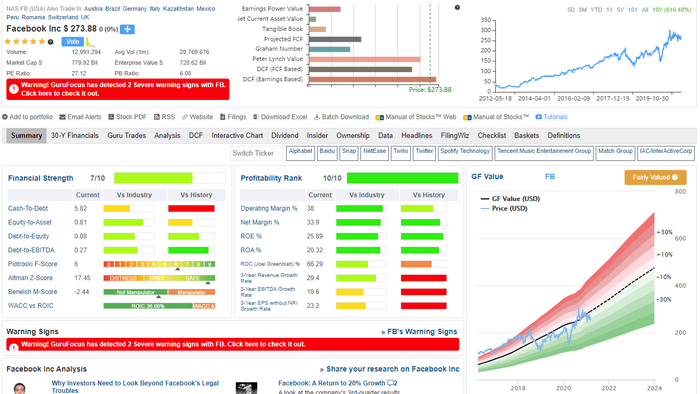700x394 pixels.
Task: Open the Piotroski F-Score link
Action: coord(32,264)
